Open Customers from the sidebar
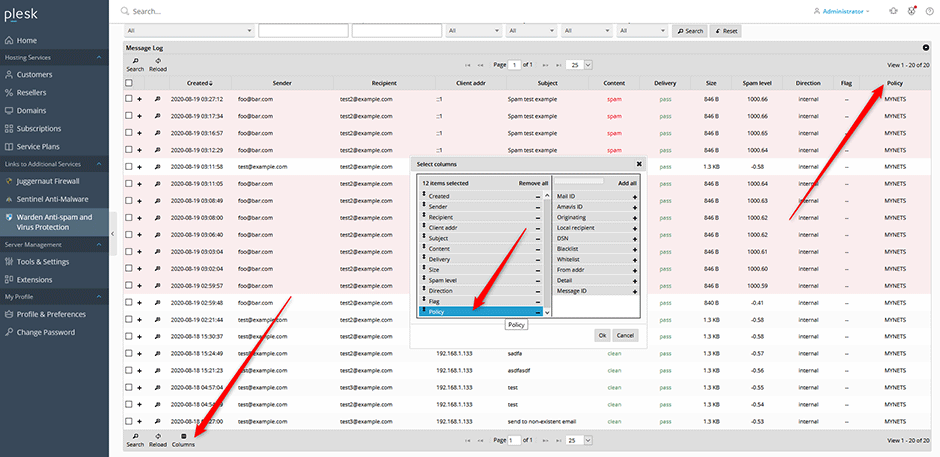 [34, 75]
